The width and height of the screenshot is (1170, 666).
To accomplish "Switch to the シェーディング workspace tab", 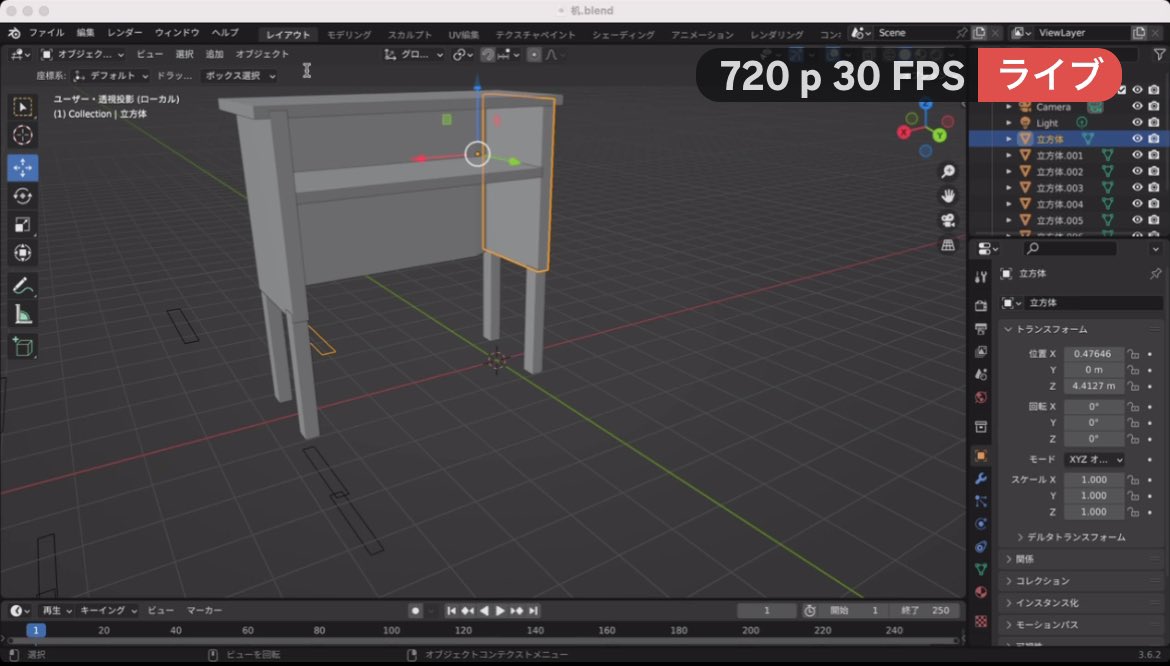I will [x=623, y=34].
